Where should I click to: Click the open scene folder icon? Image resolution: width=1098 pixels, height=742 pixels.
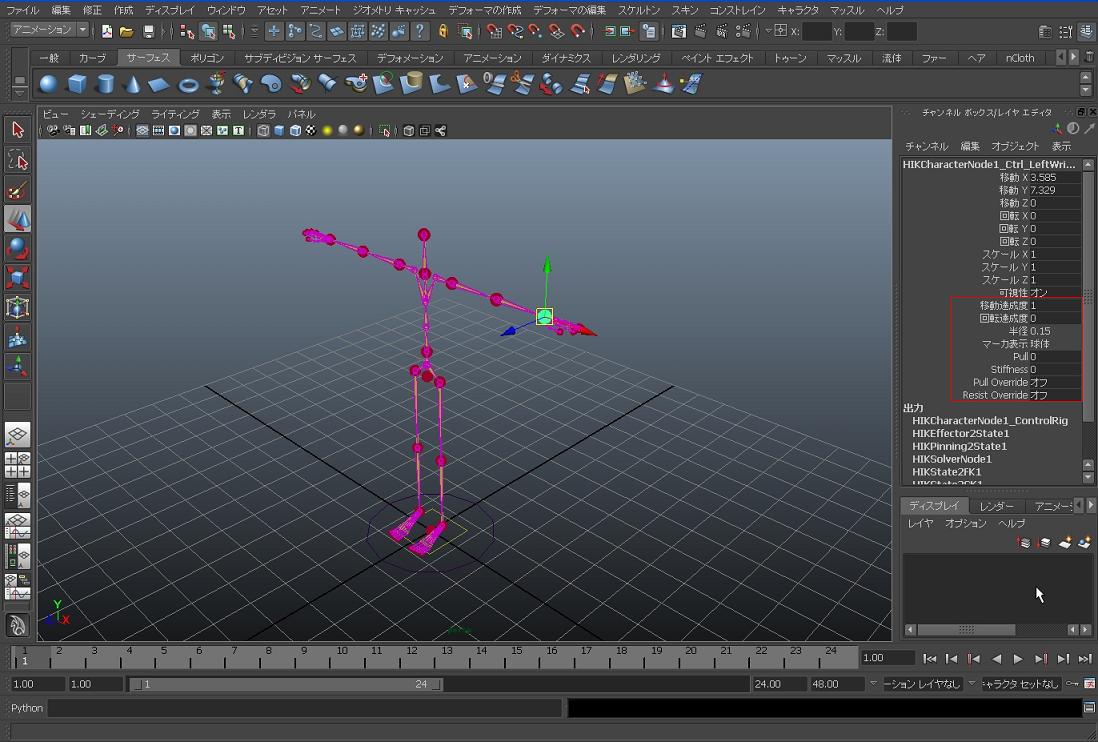(127, 32)
